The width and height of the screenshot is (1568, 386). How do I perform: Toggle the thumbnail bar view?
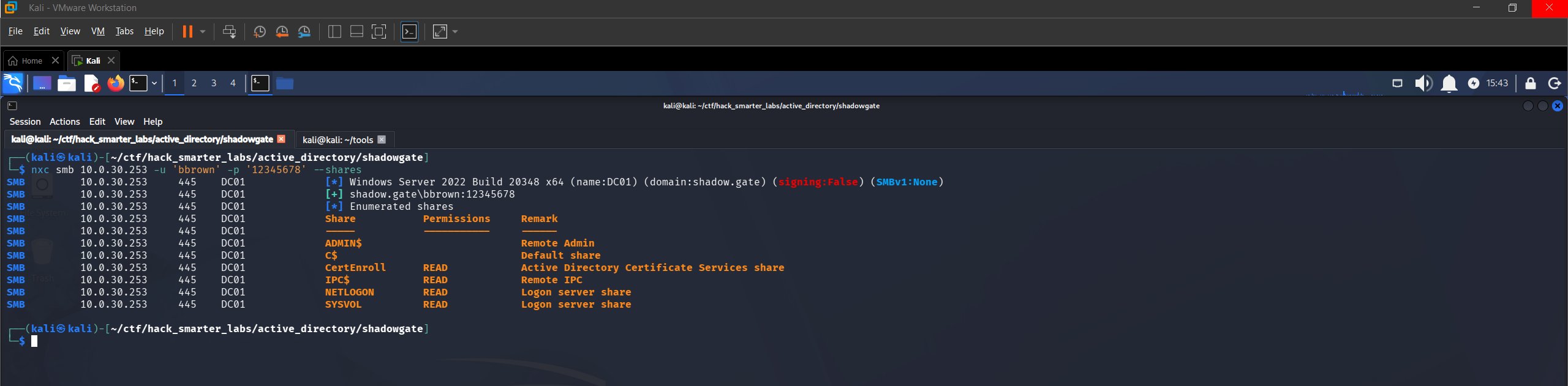(x=356, y=31)
